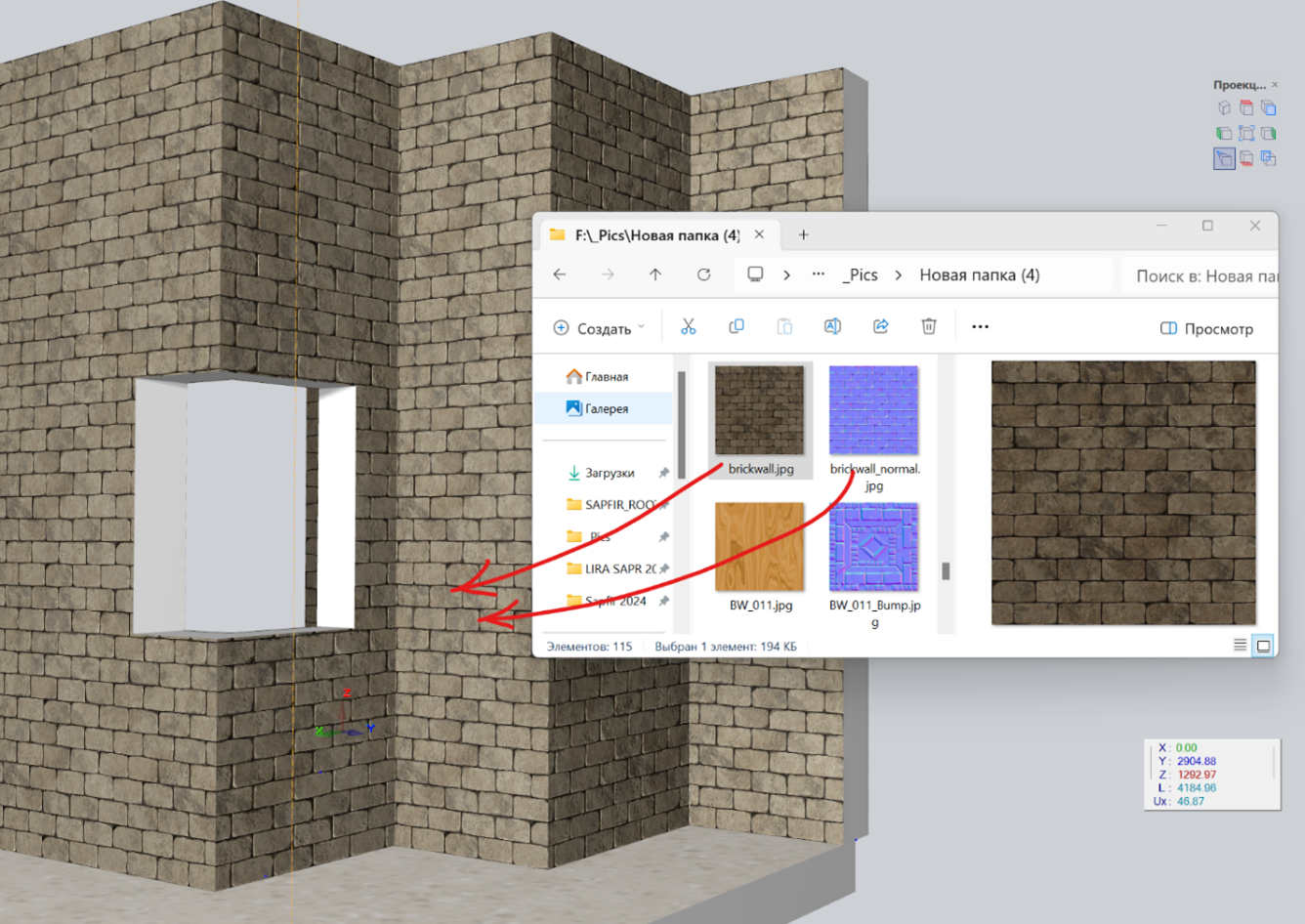Switch to details list view in status bar
1305x924 pixels.
(1240, 646)
